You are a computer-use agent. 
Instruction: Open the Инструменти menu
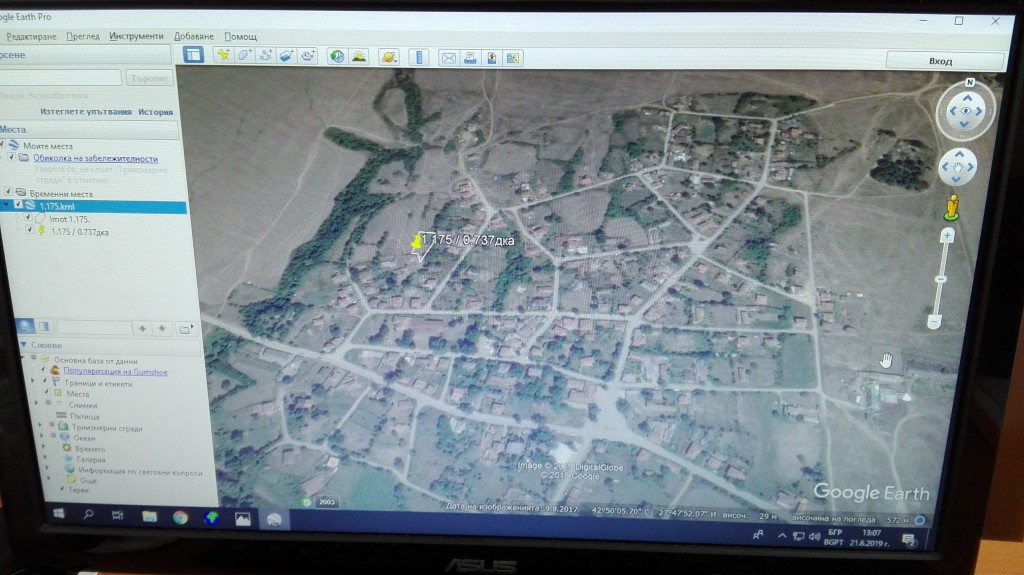point(136,36)
